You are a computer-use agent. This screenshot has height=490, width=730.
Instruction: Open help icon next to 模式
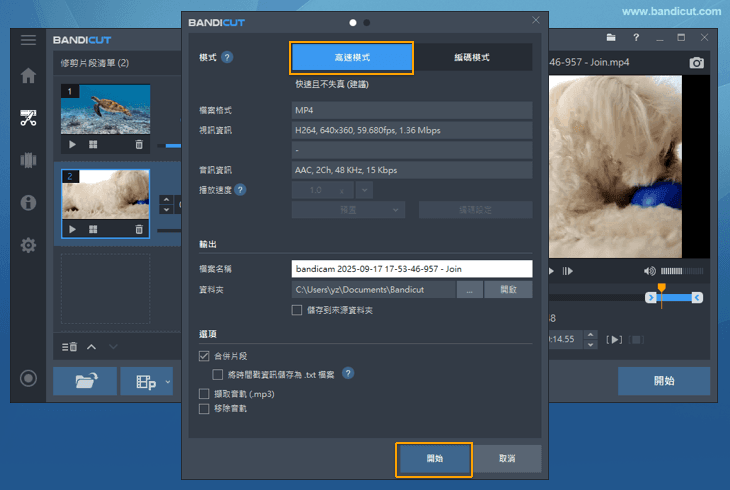point(227,57)
